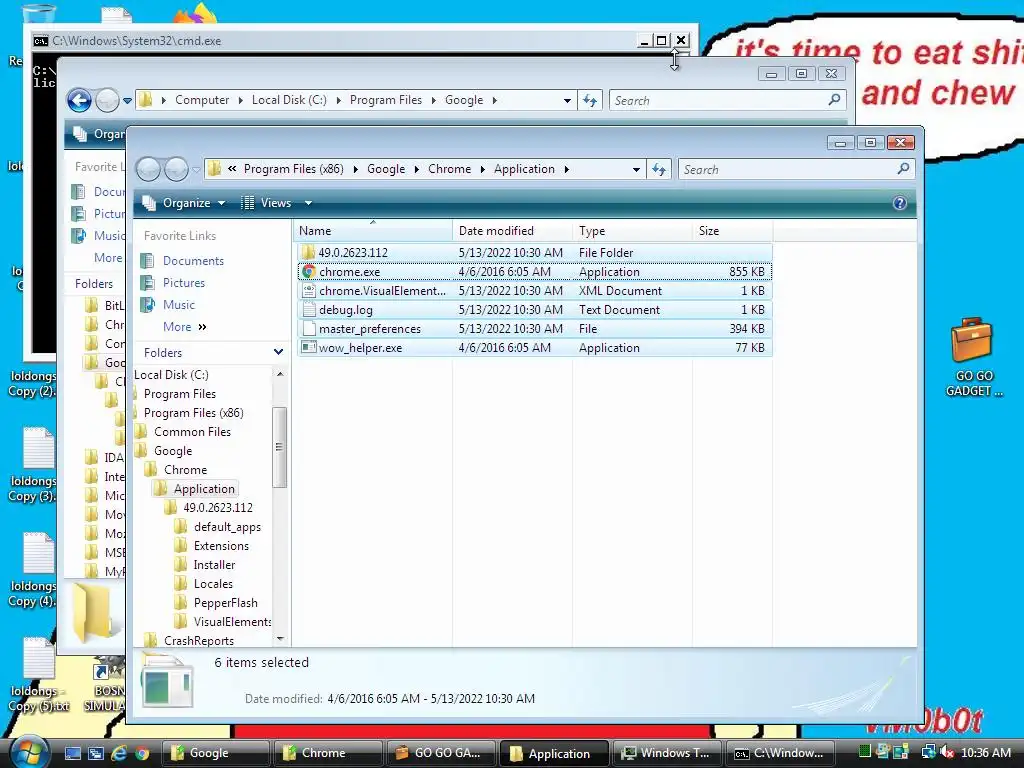Open Views dropdown arrow
Viewport: 1024px width, 768px height.
tap(308, 203)
